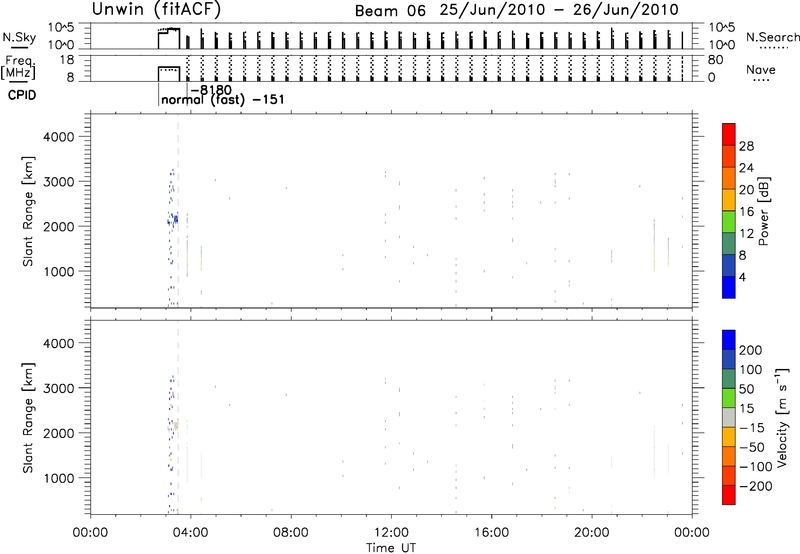Image resolution: width=800 pixels, height=554 pixels.
Task: Click the "normal (fast) -151" CPID text
Action: click(222, 100)
